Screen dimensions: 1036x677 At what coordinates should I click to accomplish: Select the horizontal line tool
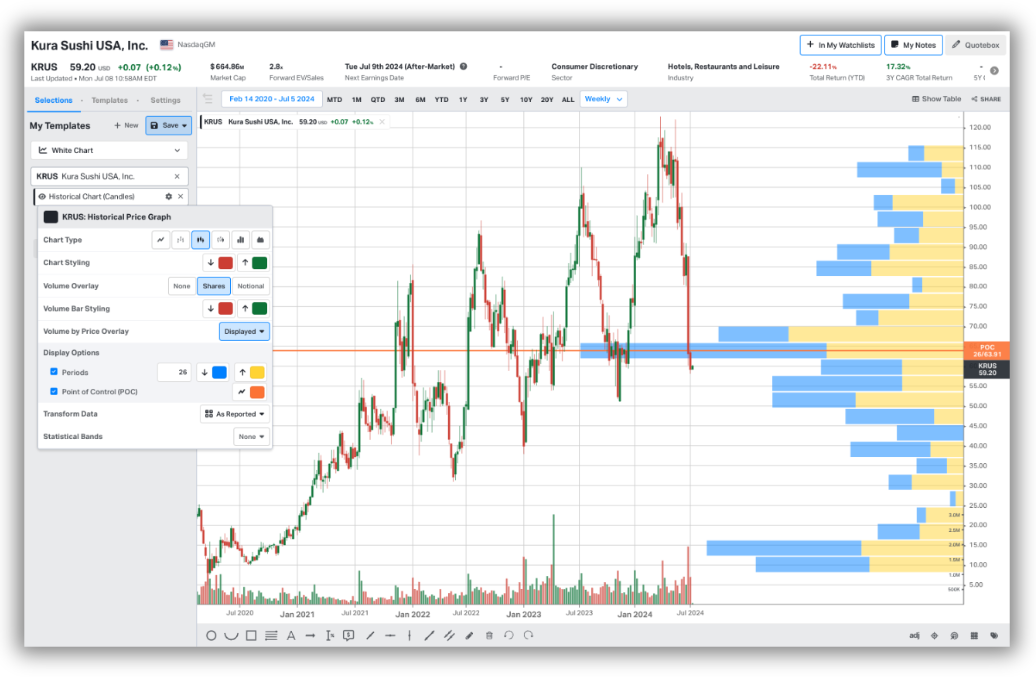[x=390, y=635]
